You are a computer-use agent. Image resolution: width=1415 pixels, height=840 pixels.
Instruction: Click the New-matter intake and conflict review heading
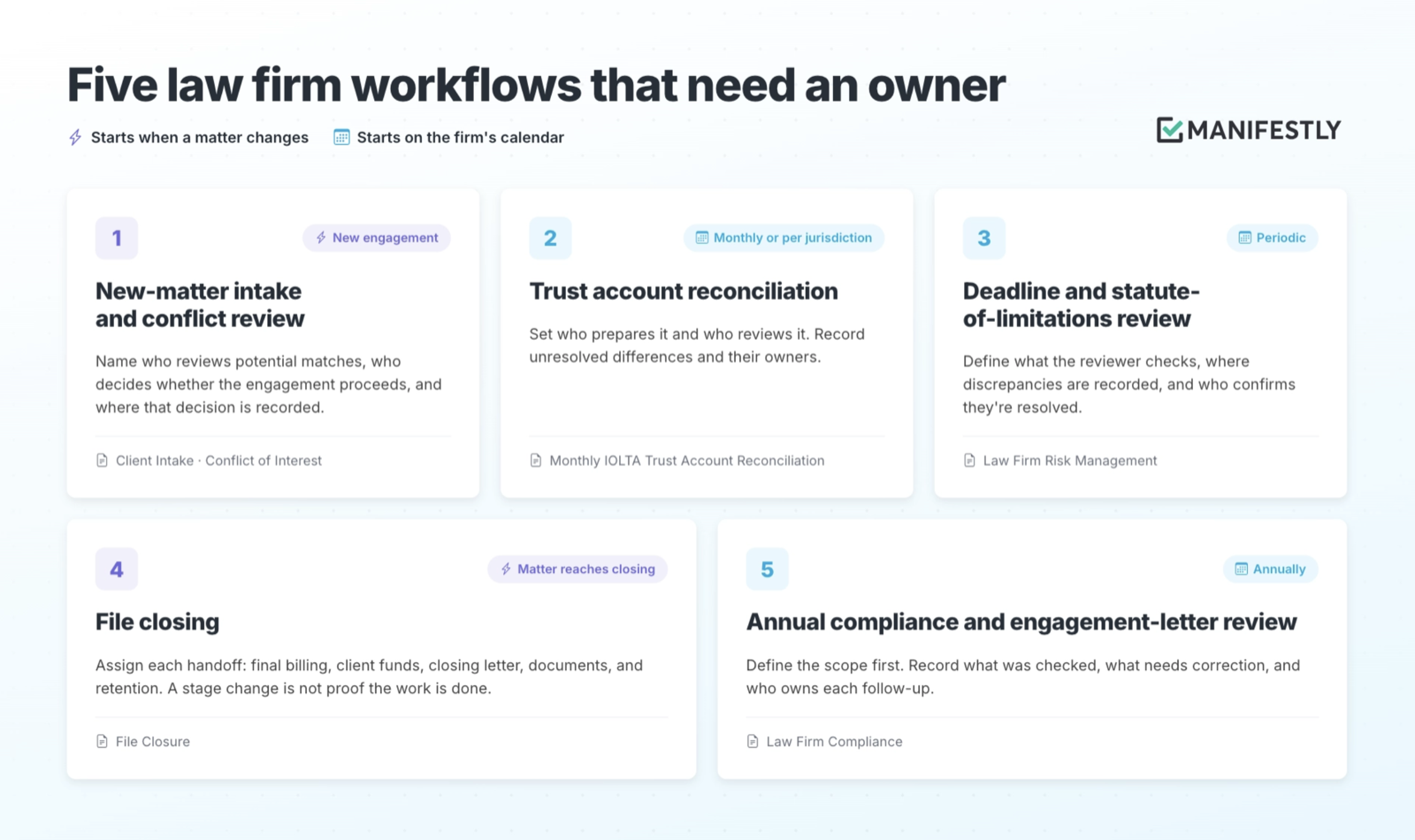pos(200,305)
